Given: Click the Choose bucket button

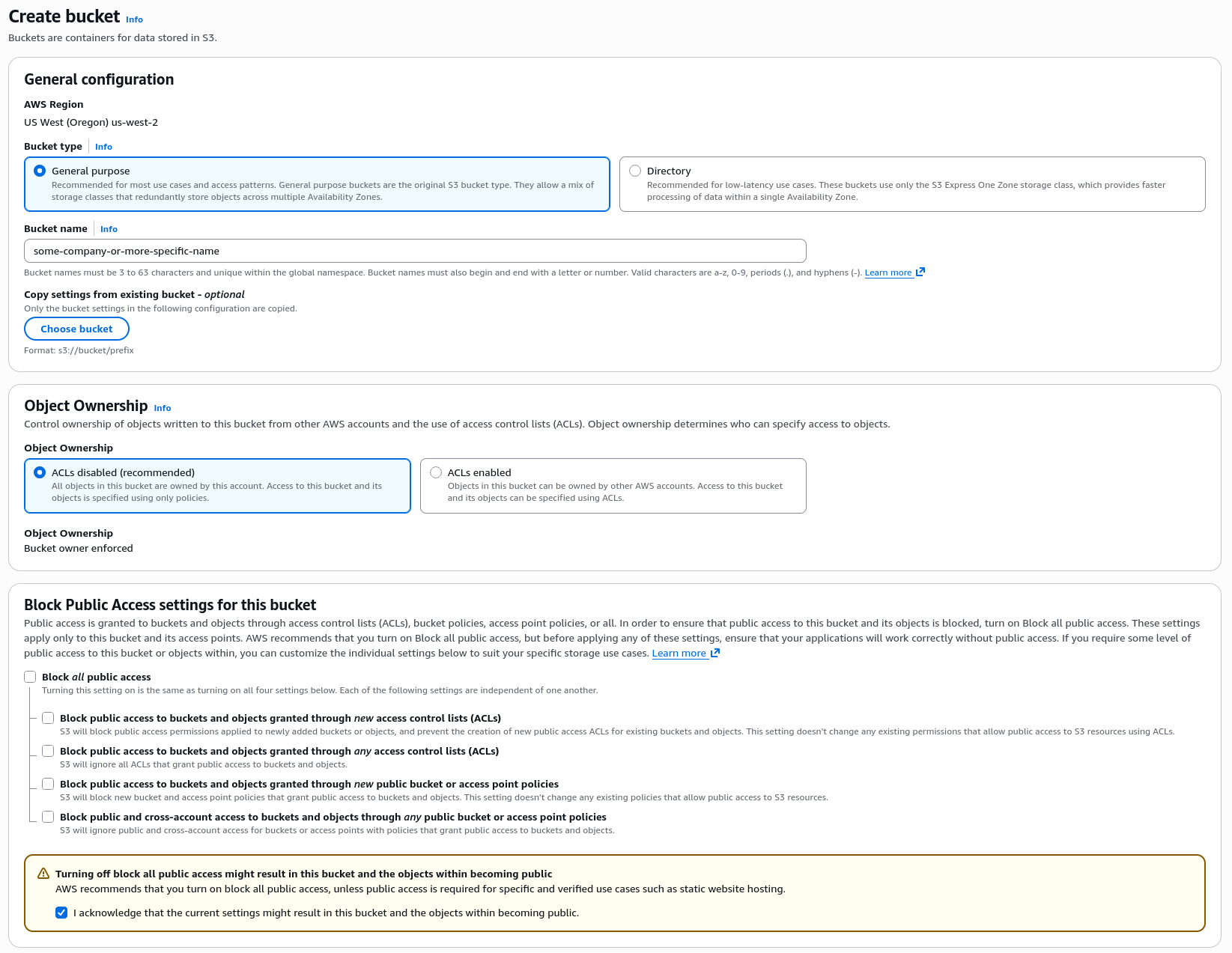Looking at the screenshot, I should click(x=76, y=329).
